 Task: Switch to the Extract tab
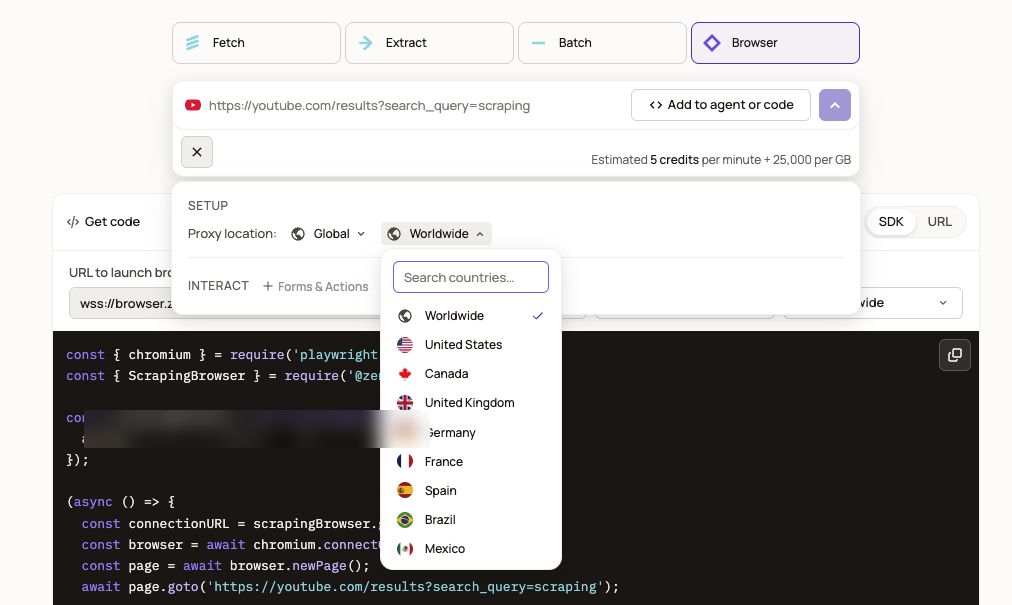(x=429, y=43)
